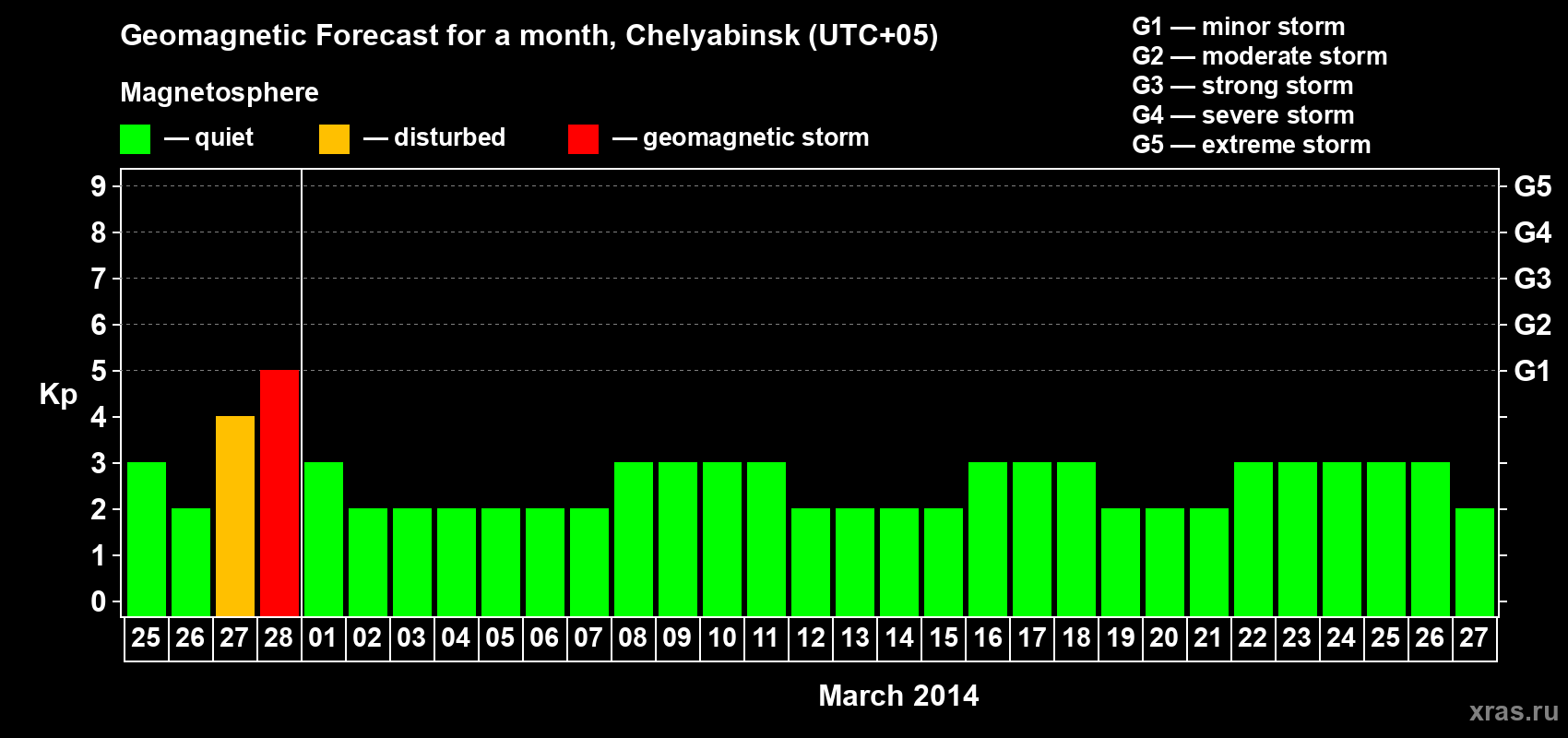The image size is (1568, 738).
Task: Click the "geomagnetic storm" legend label
Action: (756, 137)
